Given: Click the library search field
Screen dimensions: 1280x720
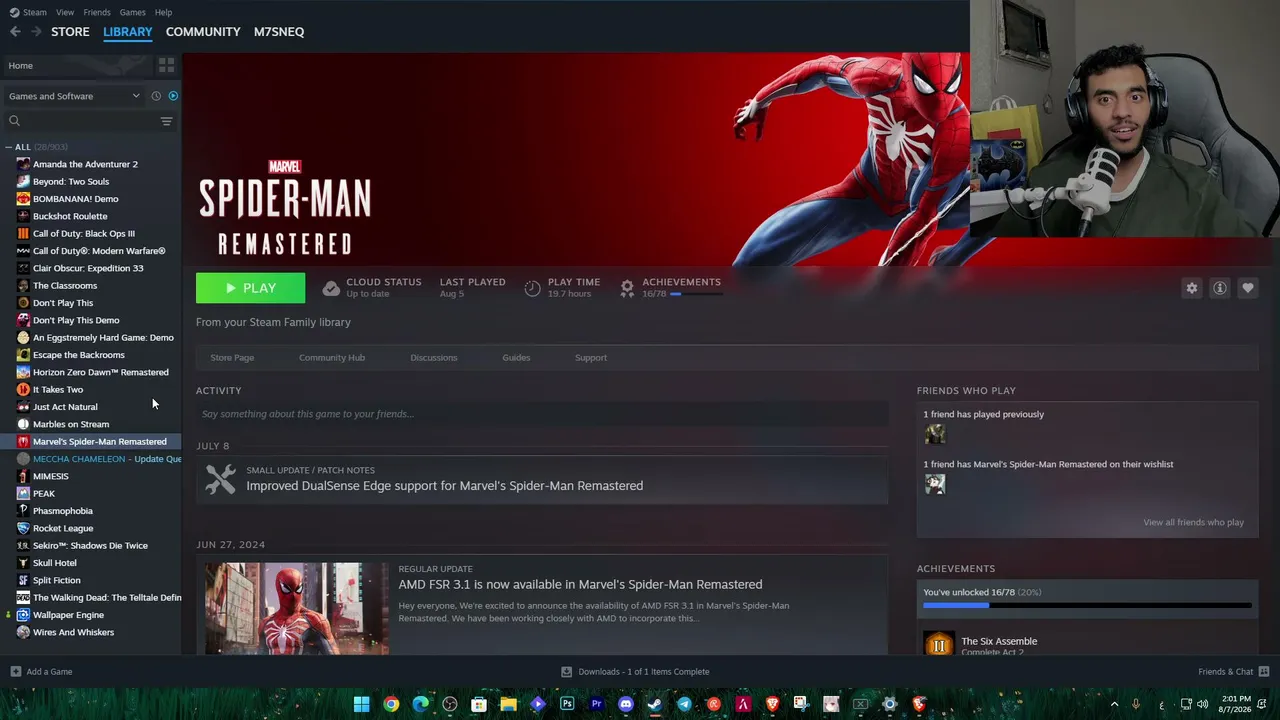Looking at the screenshot, I should (82, 121).
